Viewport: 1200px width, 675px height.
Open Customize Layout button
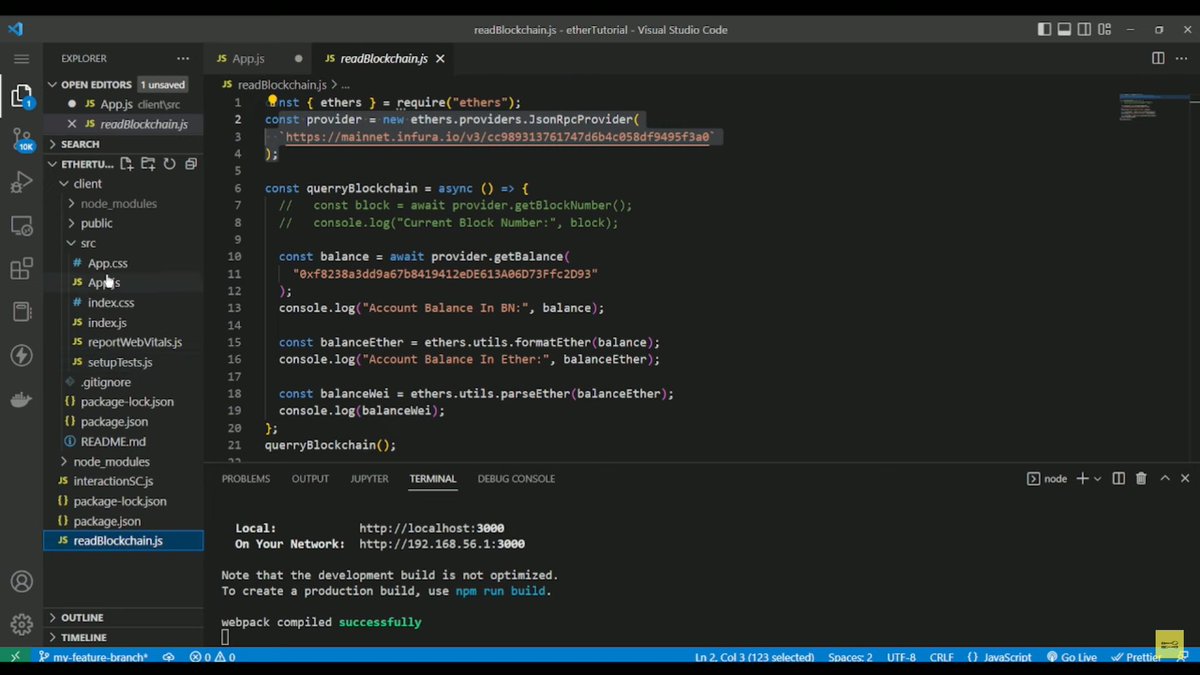pos(1106,29)
